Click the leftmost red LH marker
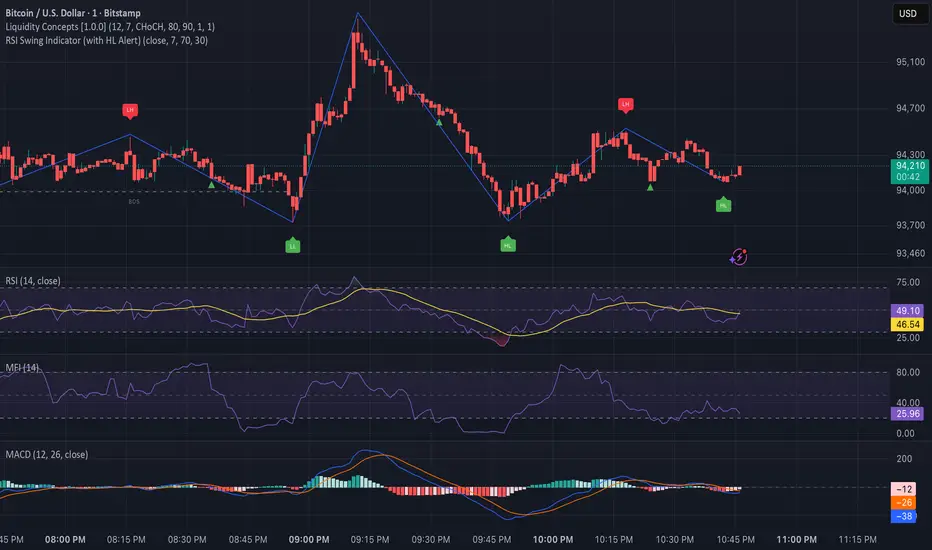932x550 pixels. pos(129,108)
